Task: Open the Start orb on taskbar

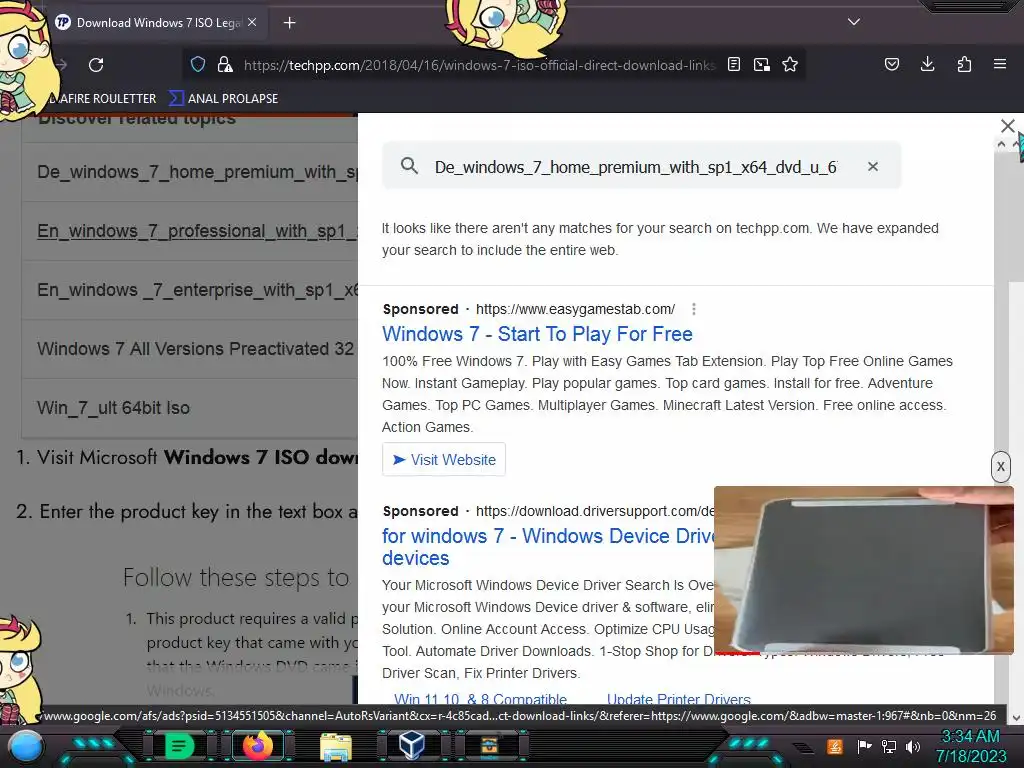Action: tap(26, 746)
